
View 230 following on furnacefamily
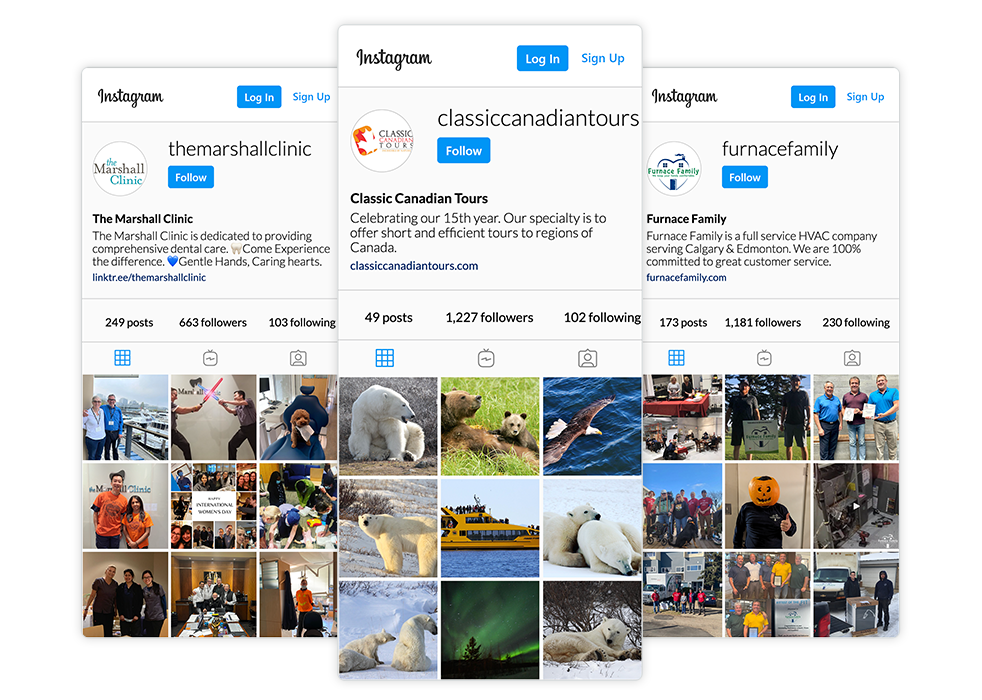tap(856, 322)
